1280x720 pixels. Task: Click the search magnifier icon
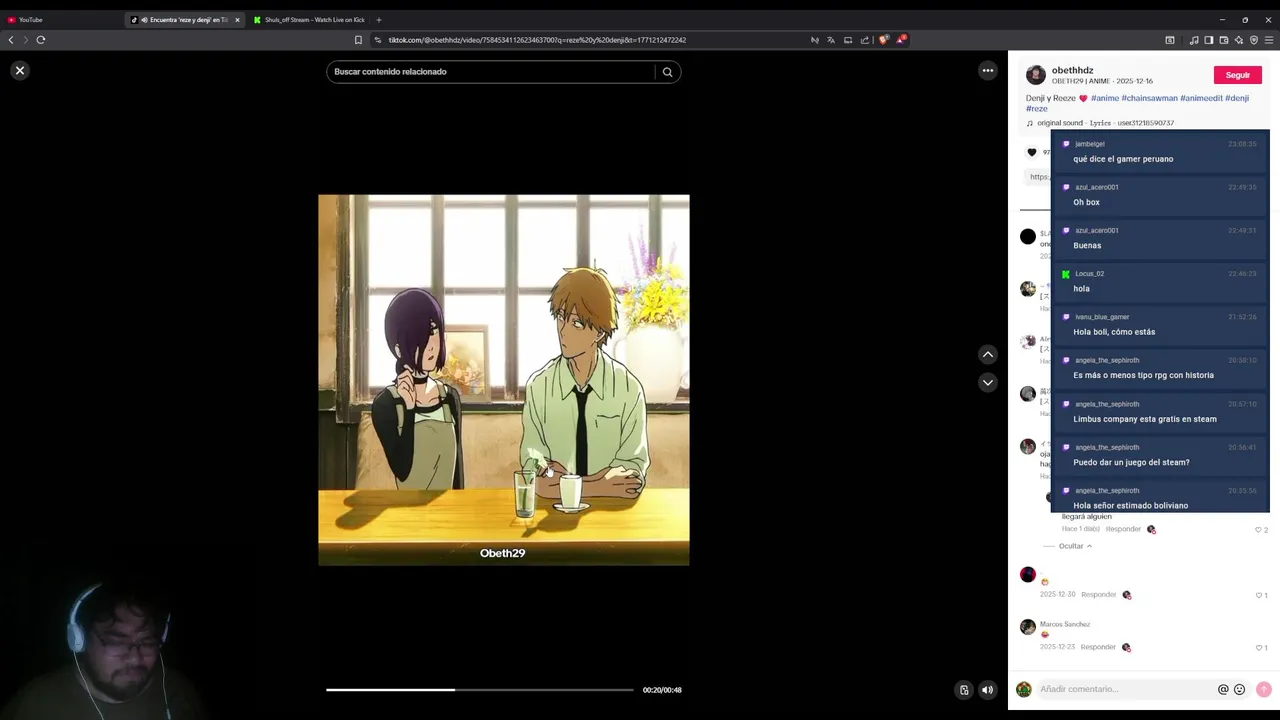pos(667,72)
